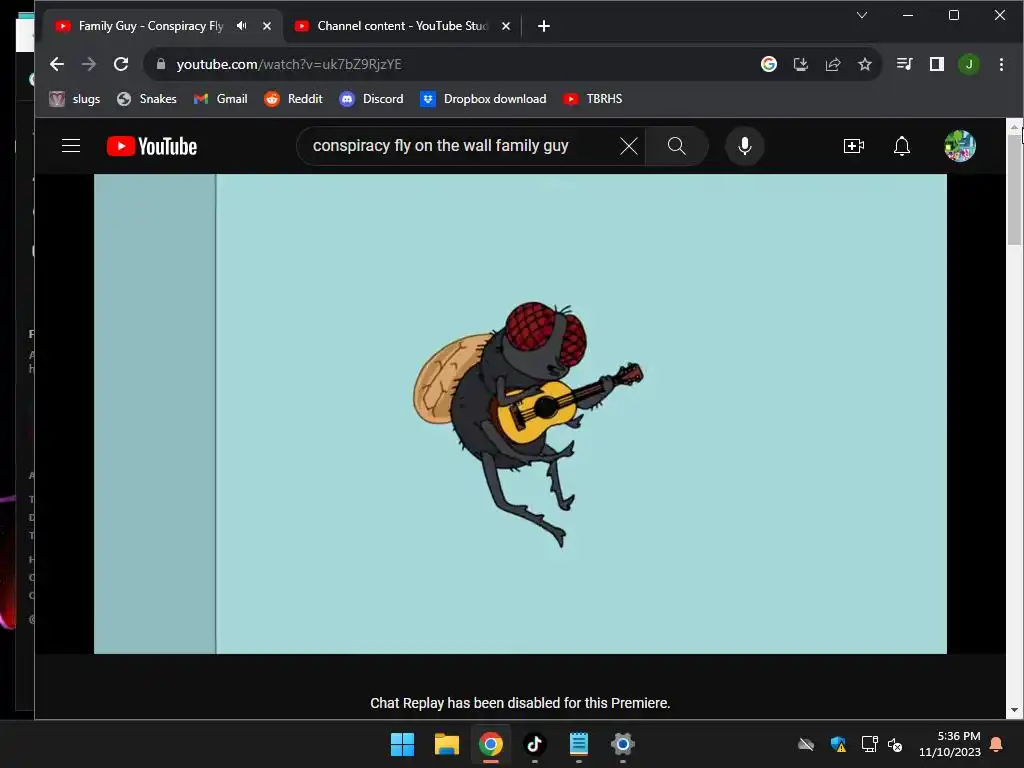Open File Explorer from taskbar
Image resolution: width=1024 pixels, height=768 pixels.
[447, 744]
